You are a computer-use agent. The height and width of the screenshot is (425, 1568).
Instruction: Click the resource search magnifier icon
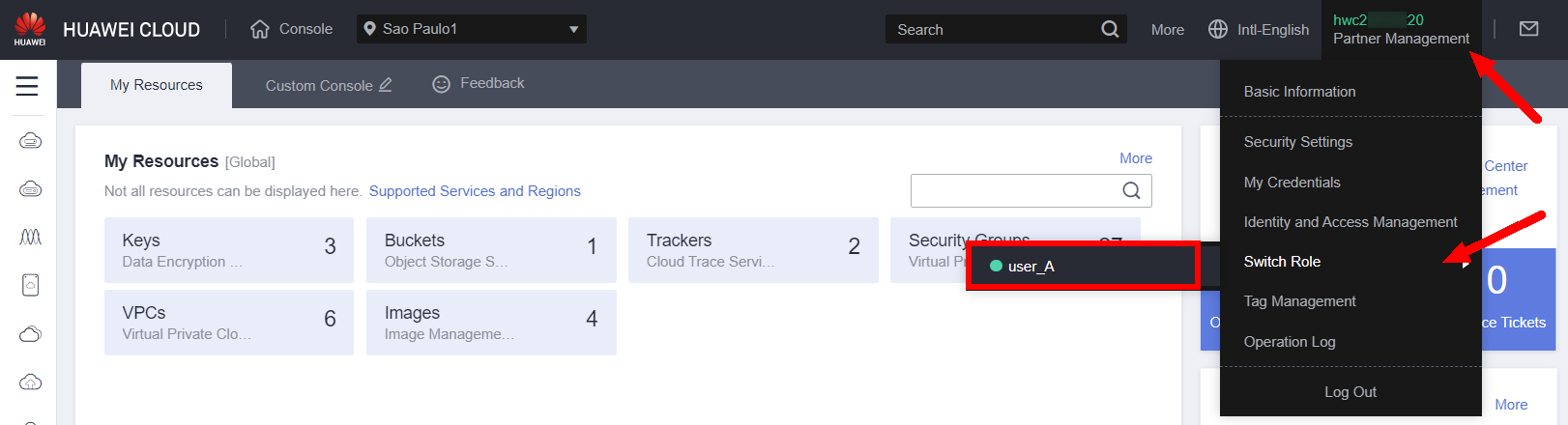(x=1131, y=190)
